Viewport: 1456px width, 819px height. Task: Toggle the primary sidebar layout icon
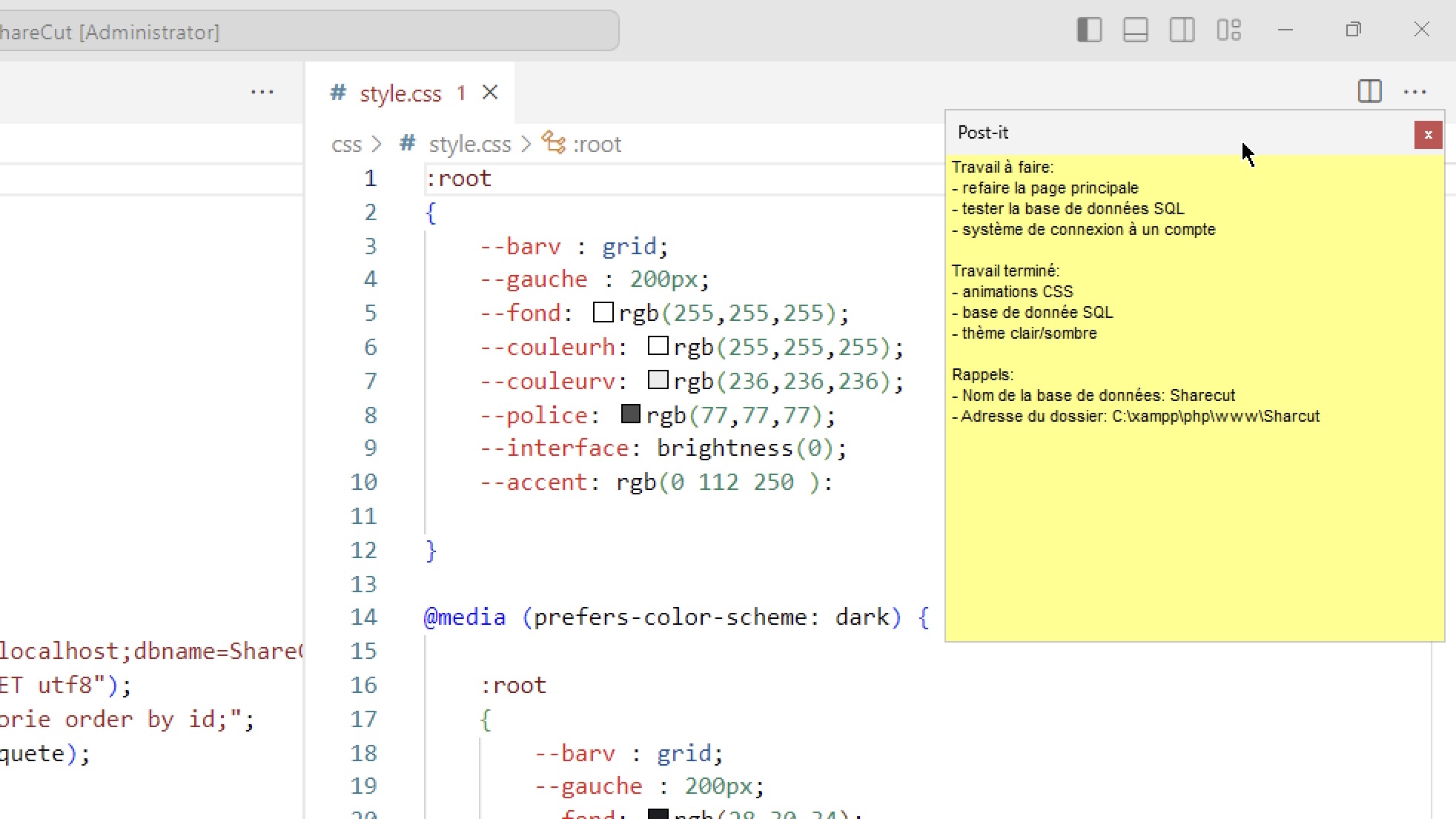point(1089,30)
